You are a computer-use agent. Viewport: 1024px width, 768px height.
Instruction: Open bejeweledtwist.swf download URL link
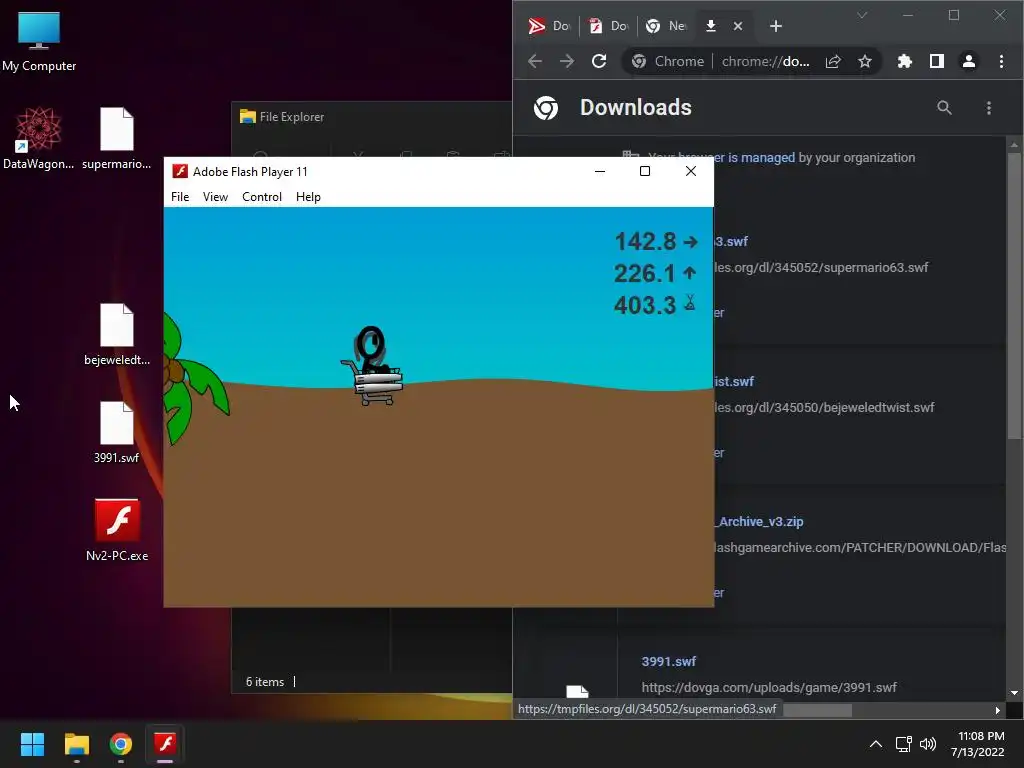[824, 408]
